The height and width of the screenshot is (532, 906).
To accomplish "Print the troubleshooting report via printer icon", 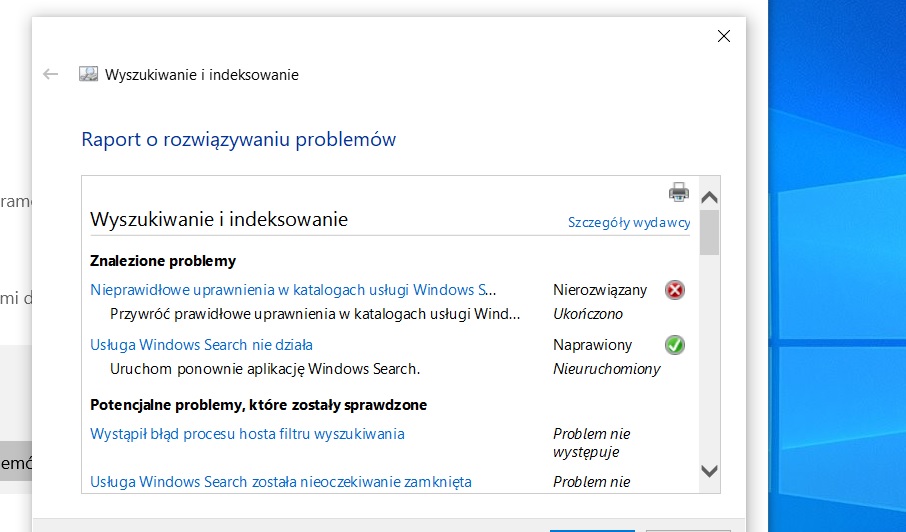I will [x=679, y=192].
